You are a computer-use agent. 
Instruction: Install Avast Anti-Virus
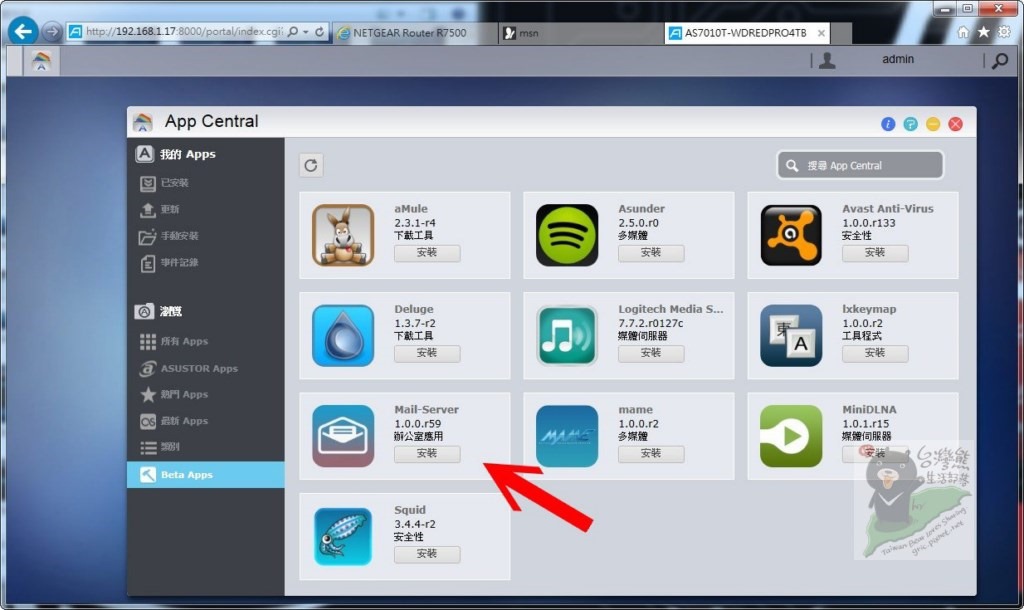pyautogui.click(x=875, y=253)
